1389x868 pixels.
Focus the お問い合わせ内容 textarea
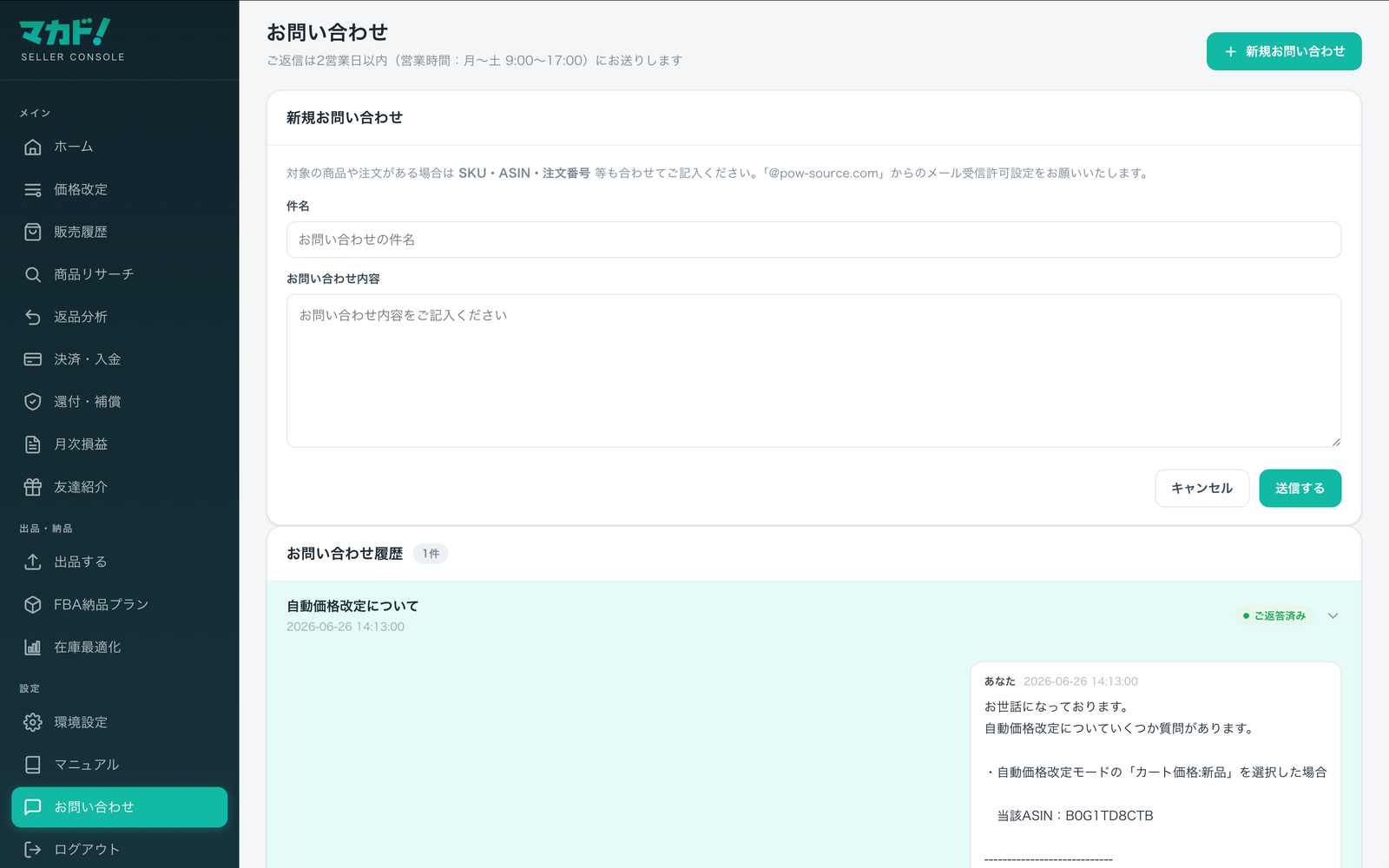(813, 371)
